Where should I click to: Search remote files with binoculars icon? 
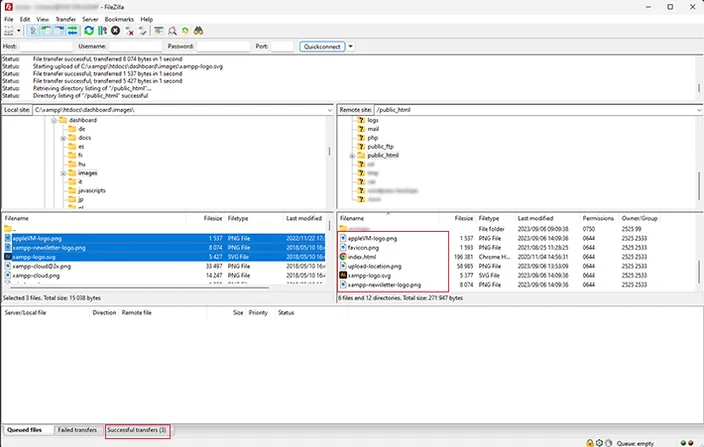click(x=198, y=31)
